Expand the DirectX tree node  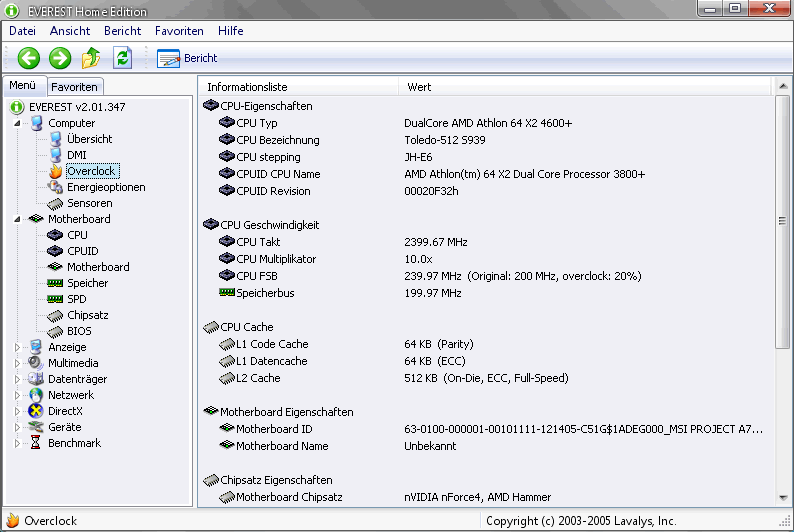point(17,411)
